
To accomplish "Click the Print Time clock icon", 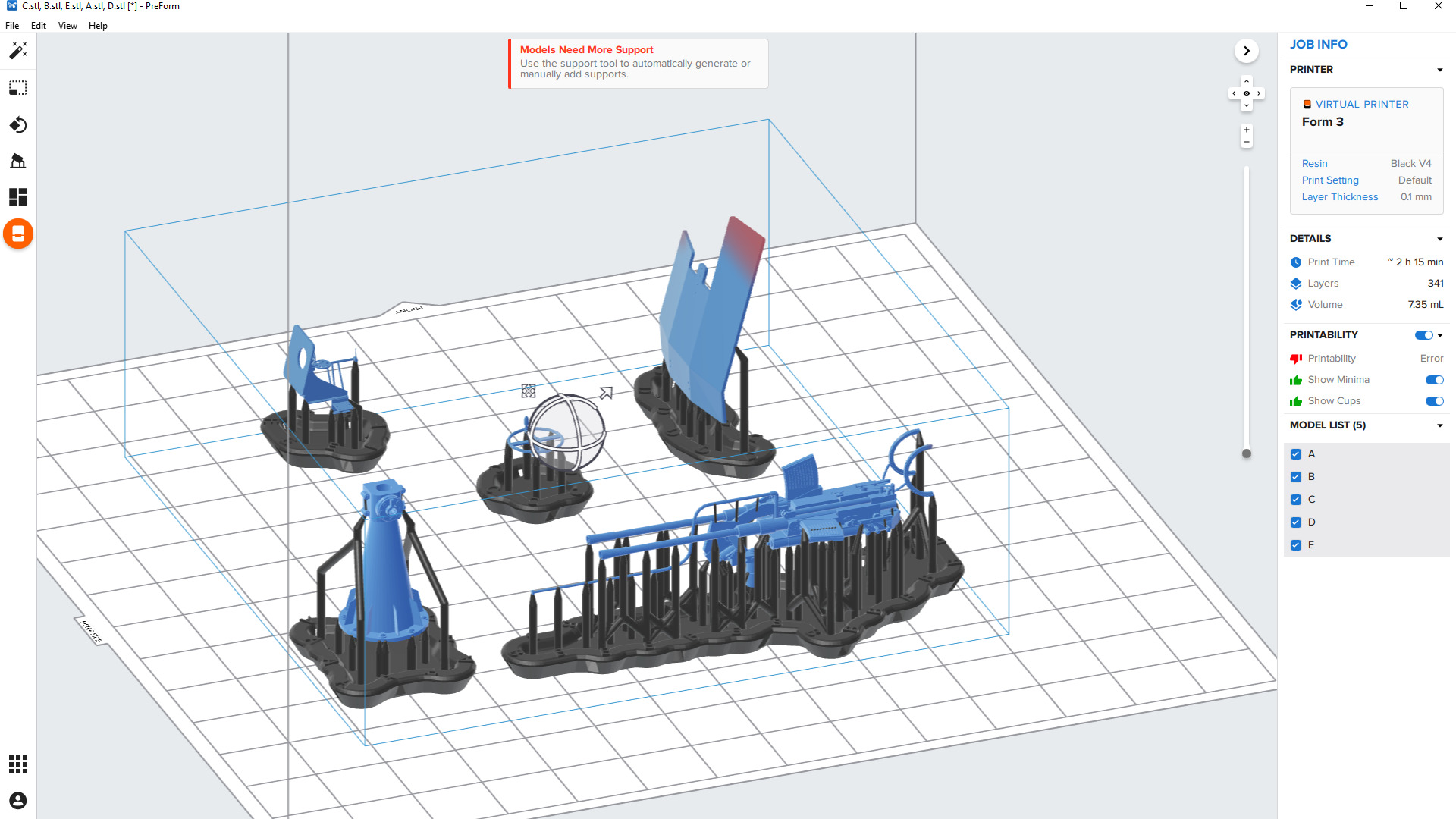I will 1296,262.
